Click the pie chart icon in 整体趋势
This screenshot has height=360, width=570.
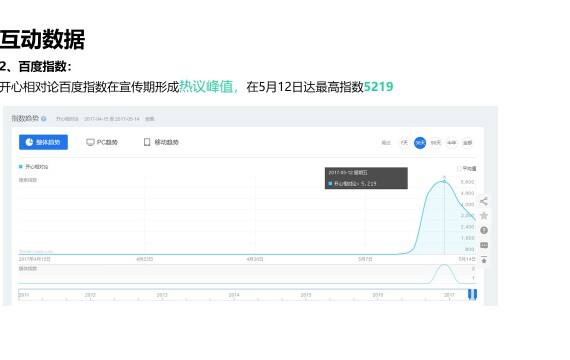coord(29,142)
